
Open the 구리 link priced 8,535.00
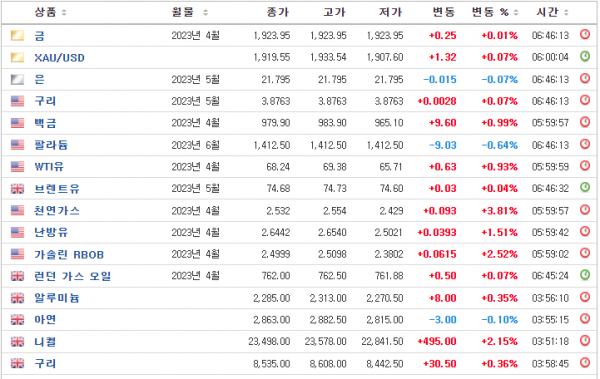click(x=45, y=363)
